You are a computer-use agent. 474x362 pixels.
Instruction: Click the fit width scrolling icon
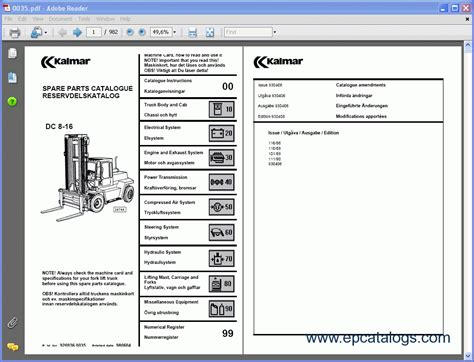point(192,32)
